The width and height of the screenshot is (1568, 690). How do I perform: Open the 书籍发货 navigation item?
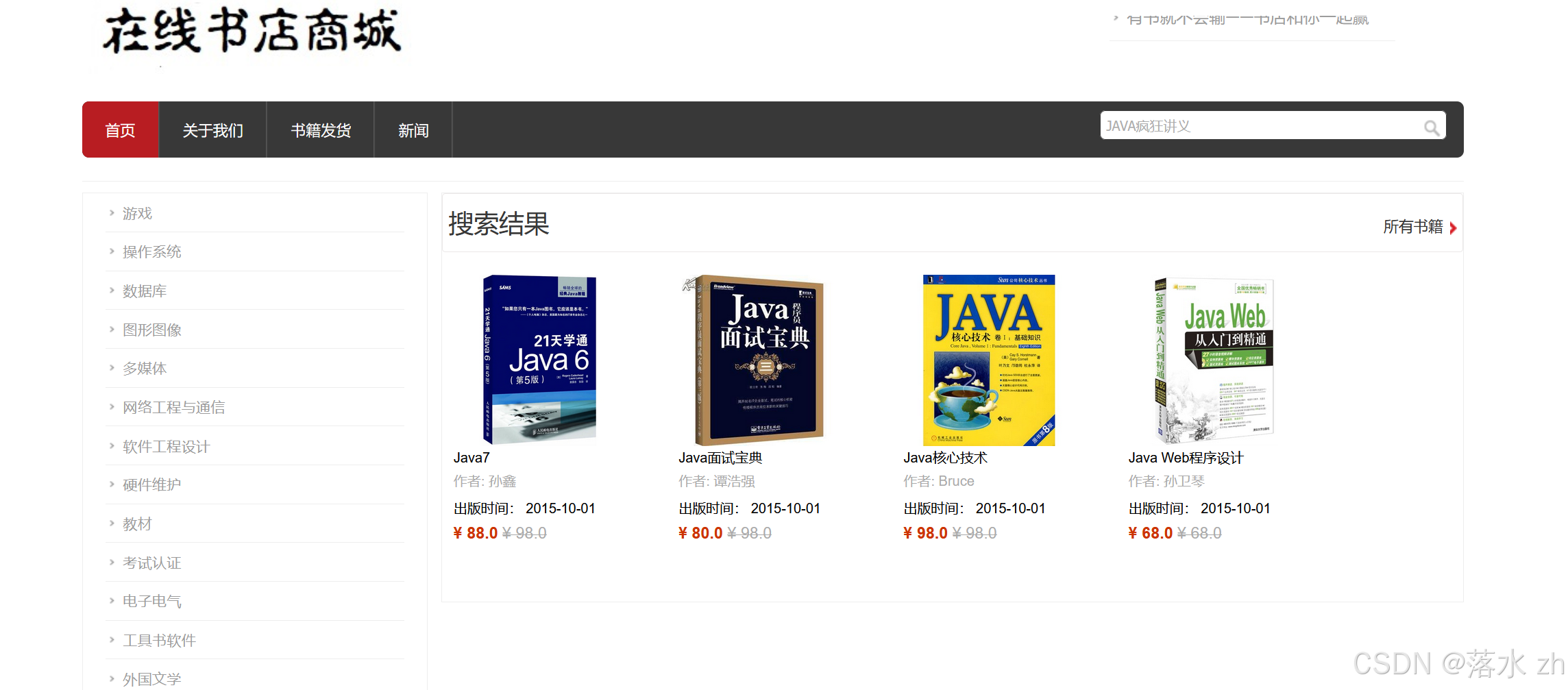click(x=321, y=130)
